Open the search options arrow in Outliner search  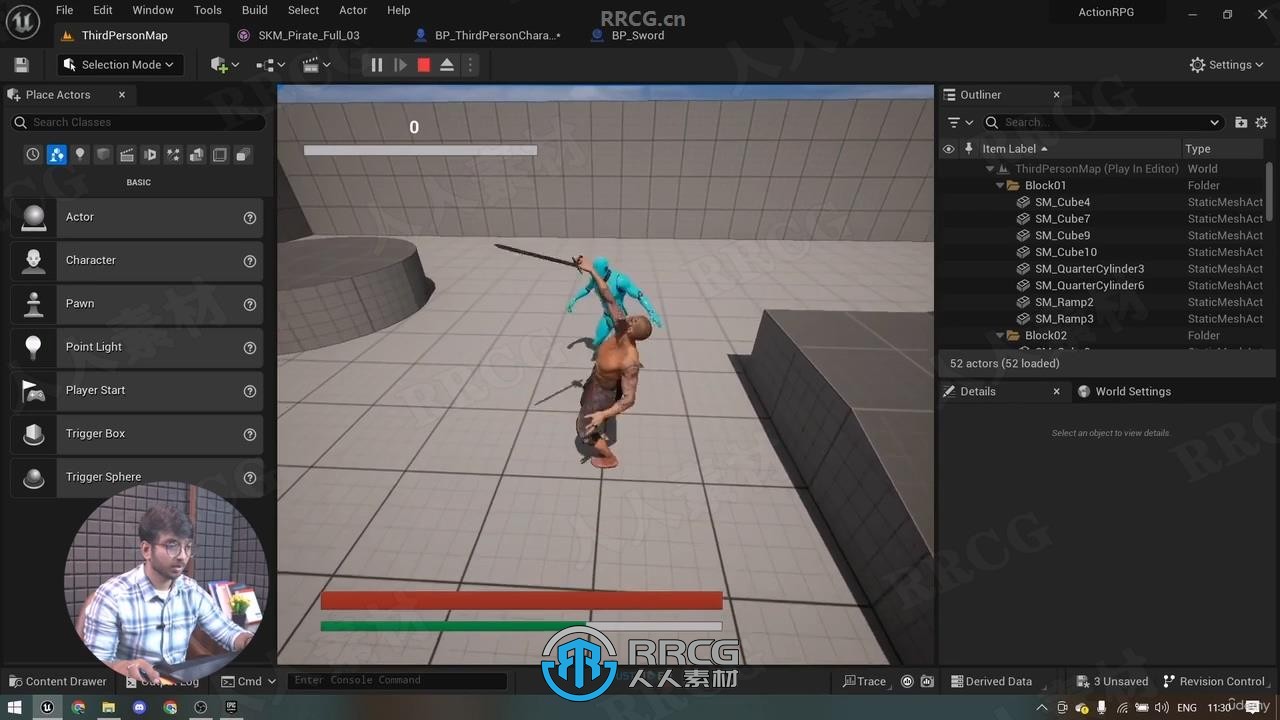point(1215,123)
